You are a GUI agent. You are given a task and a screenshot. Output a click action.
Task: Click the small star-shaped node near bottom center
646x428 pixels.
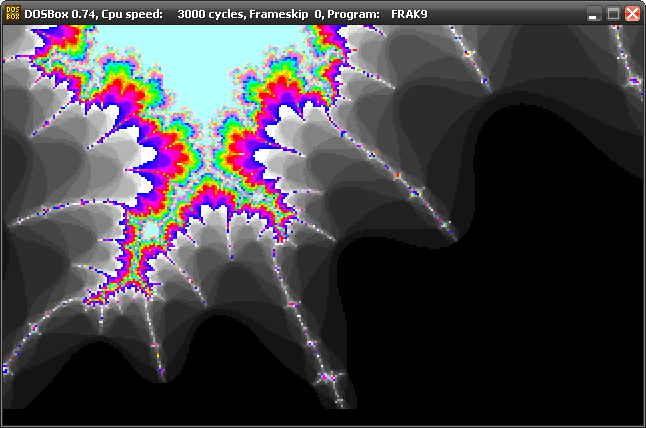[x=330, y=379]
